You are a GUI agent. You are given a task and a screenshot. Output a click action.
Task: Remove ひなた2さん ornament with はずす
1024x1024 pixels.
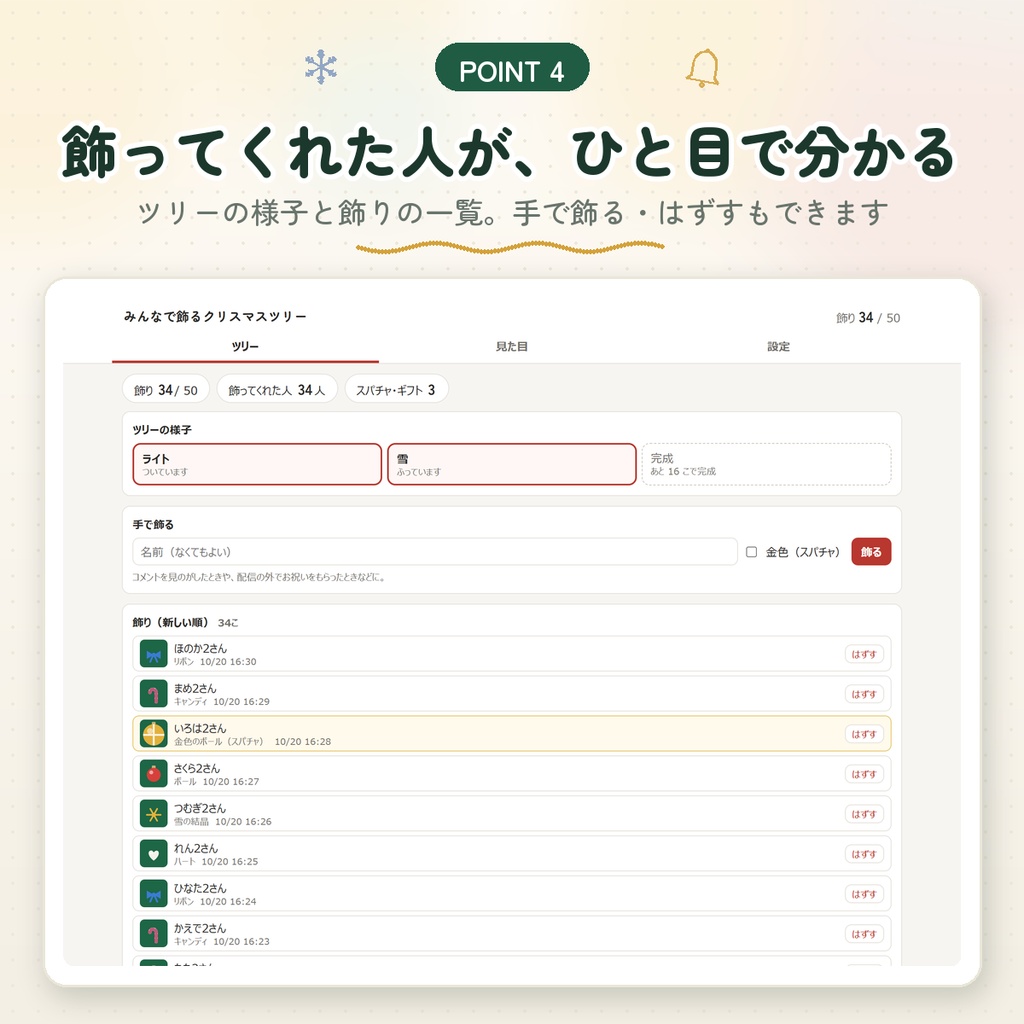[864, 894]
